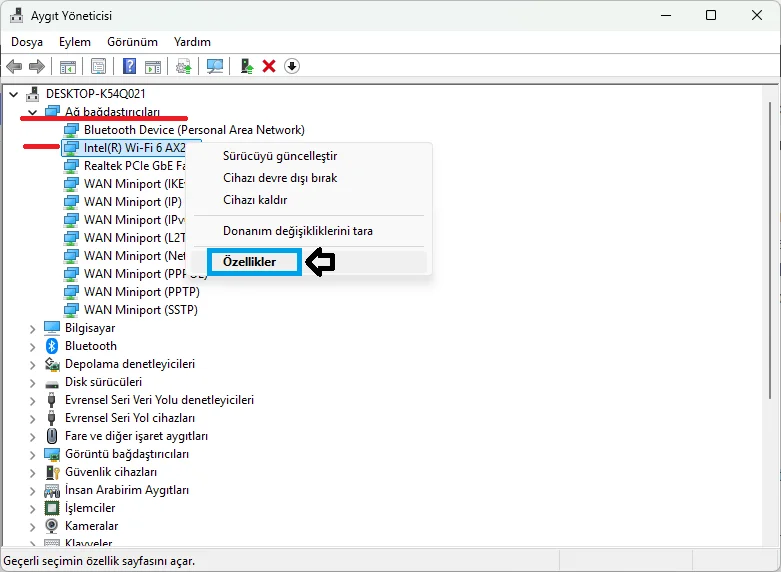
Task: Open the Eylem menu
Action: point(75,42)
